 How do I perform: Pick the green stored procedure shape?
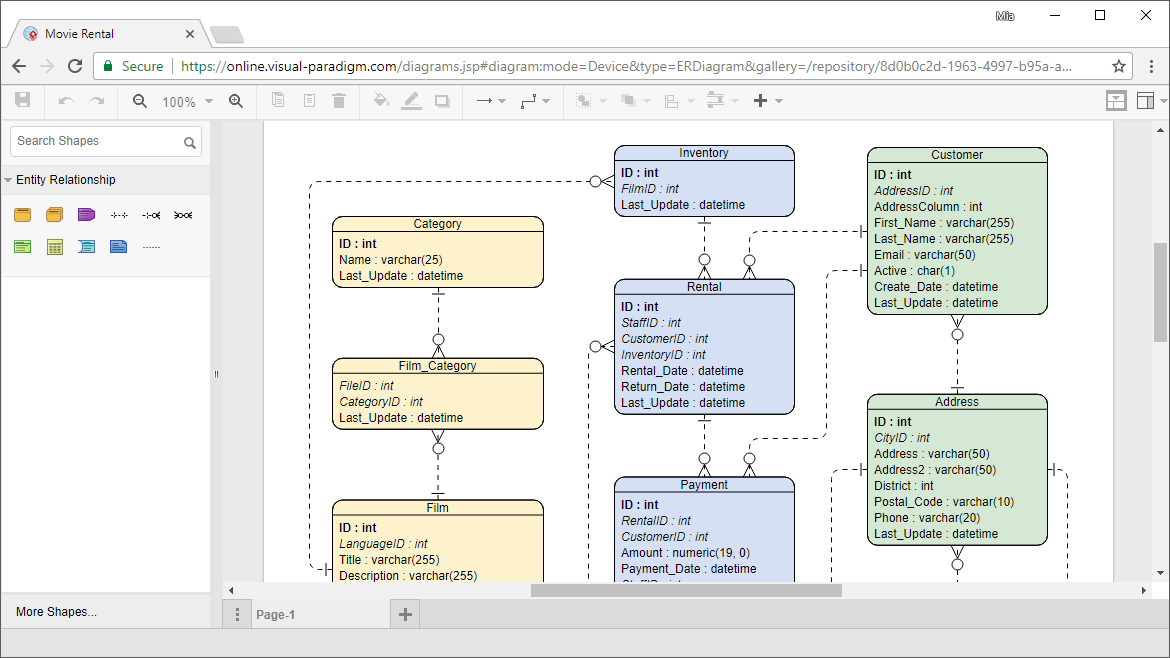coord(23,247)
